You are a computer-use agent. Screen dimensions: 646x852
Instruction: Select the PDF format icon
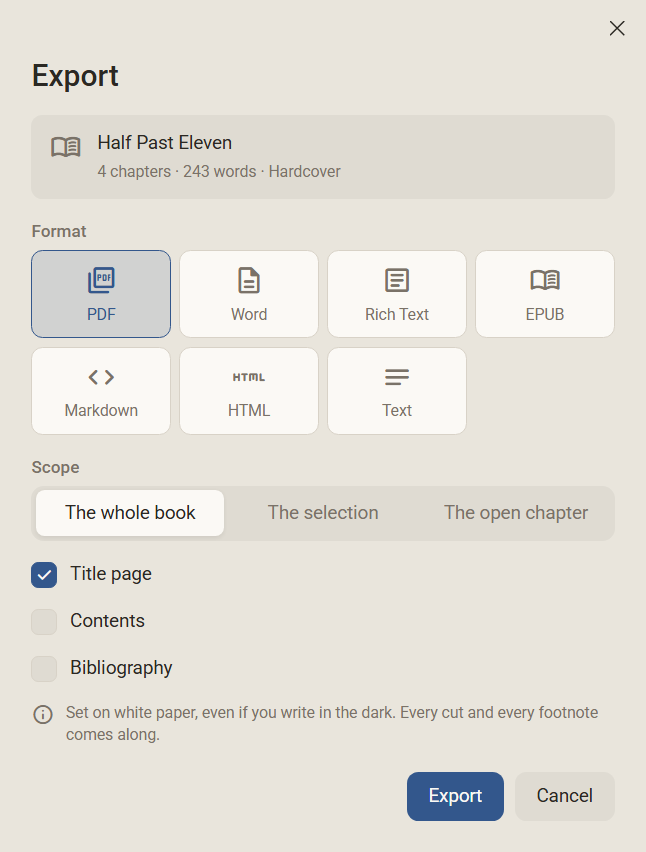point(101,280)
